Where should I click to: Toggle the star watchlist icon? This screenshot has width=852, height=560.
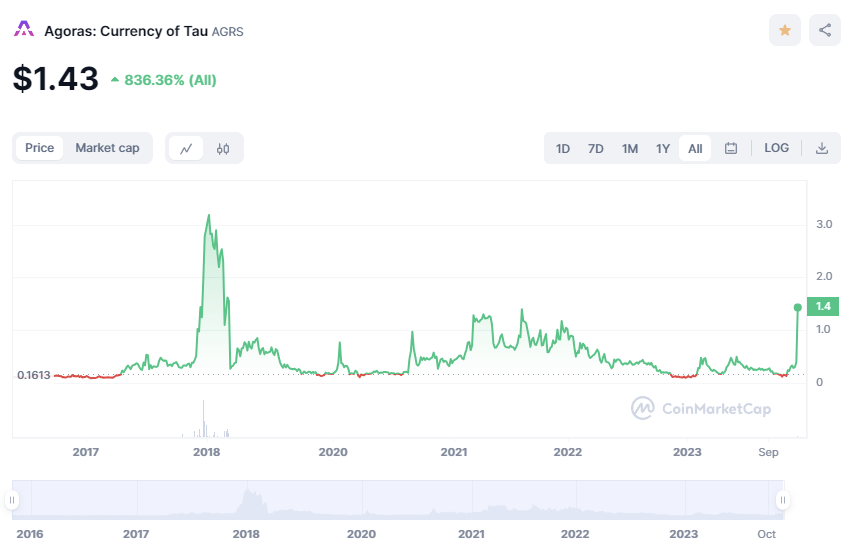click(x=785, y=30)
